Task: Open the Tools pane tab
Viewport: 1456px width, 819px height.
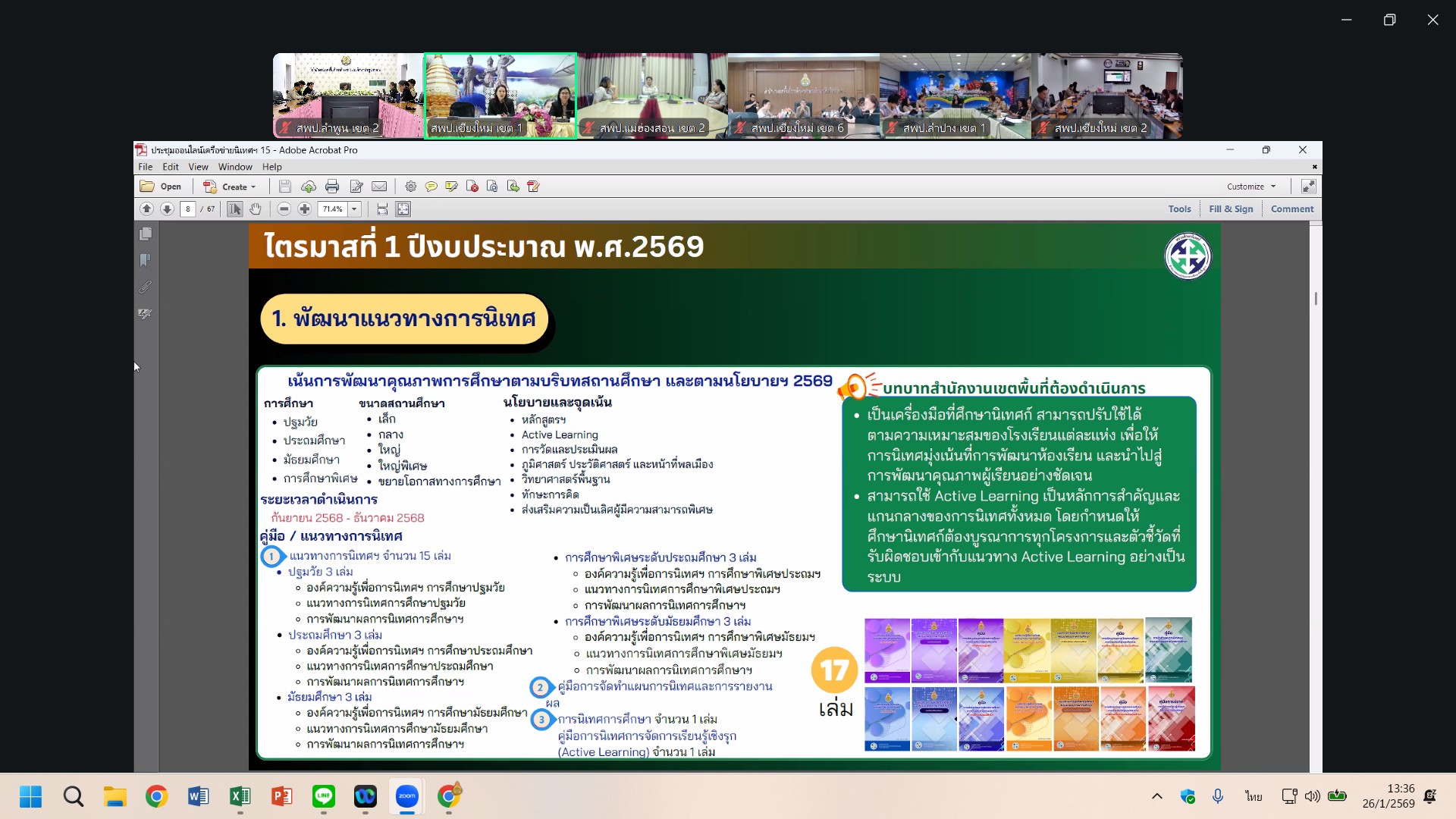Action: click(x=1179, y=209)
